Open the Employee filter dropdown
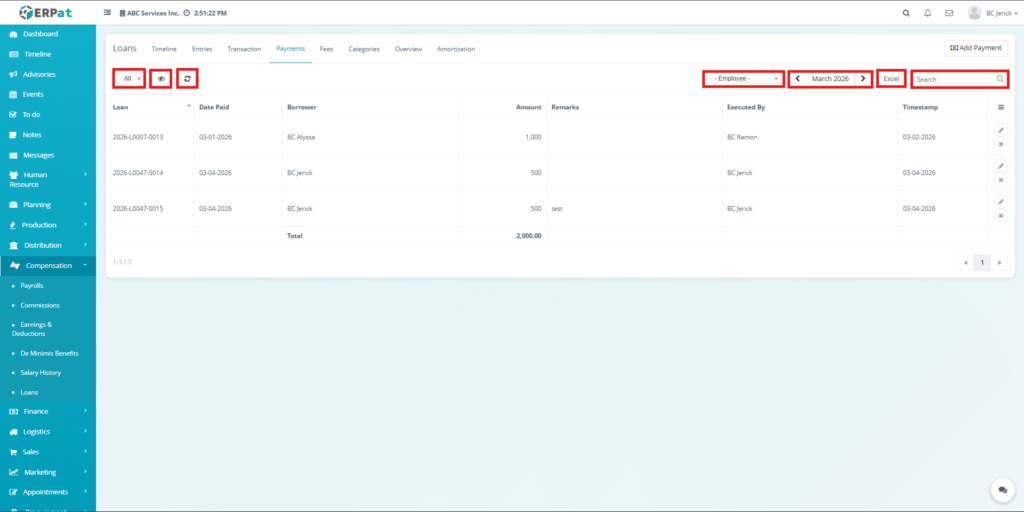This screenshot has height=512, width=1024. click(x=743, y=78)
